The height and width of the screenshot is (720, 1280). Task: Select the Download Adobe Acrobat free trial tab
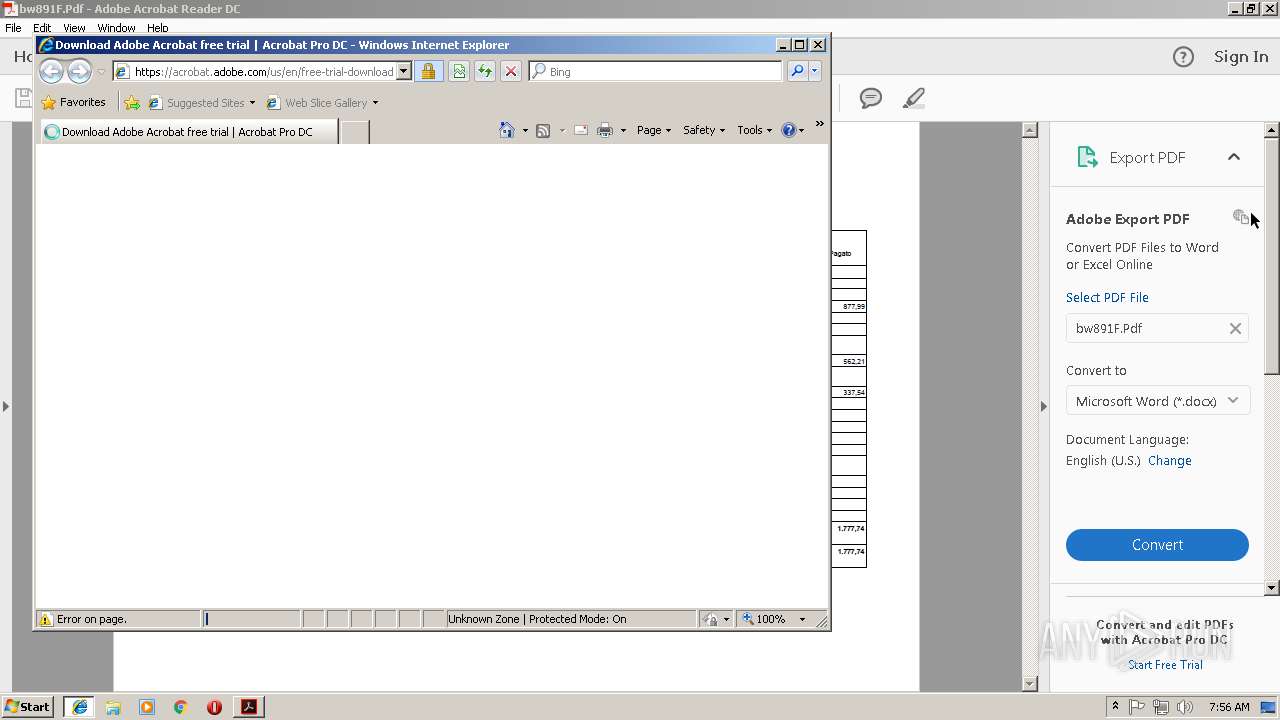point(188,131)
